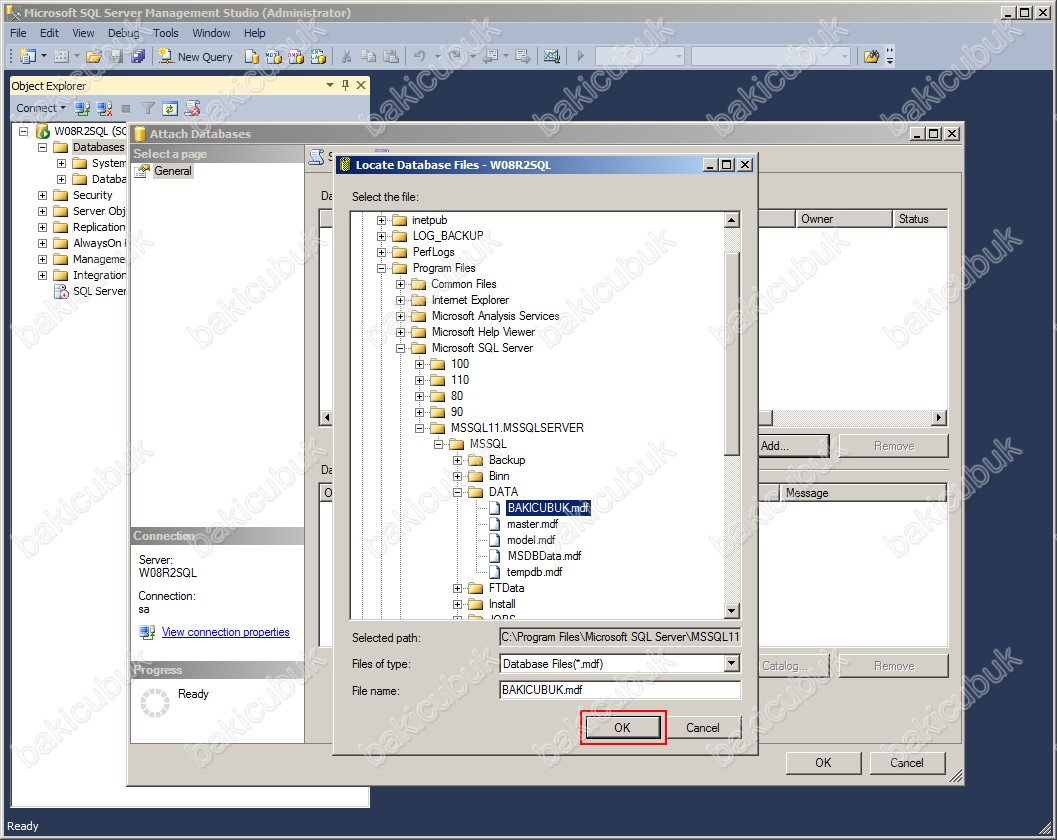Select the BAKICUBUK.mdf file in the tree
Screen dimensions: 1057x840
coord(549,508)
